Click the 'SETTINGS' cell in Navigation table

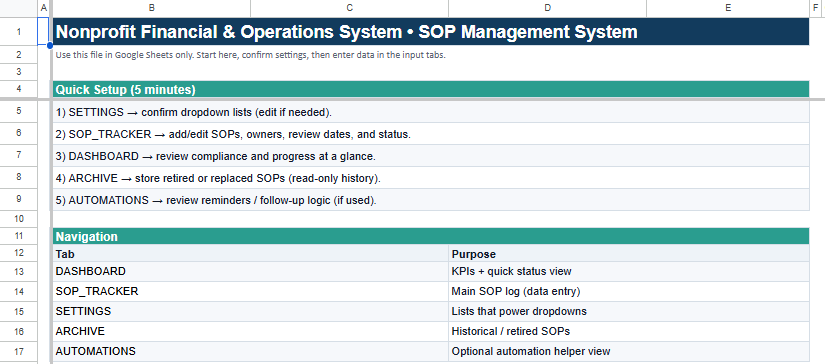(250, 311)
